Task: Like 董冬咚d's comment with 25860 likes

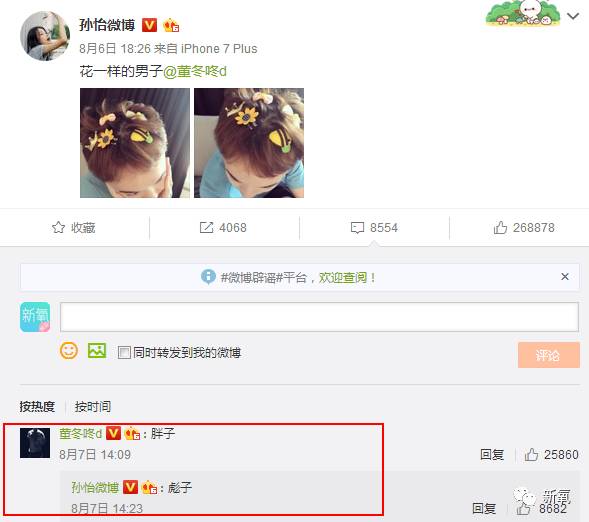Action: click(531, 454)
